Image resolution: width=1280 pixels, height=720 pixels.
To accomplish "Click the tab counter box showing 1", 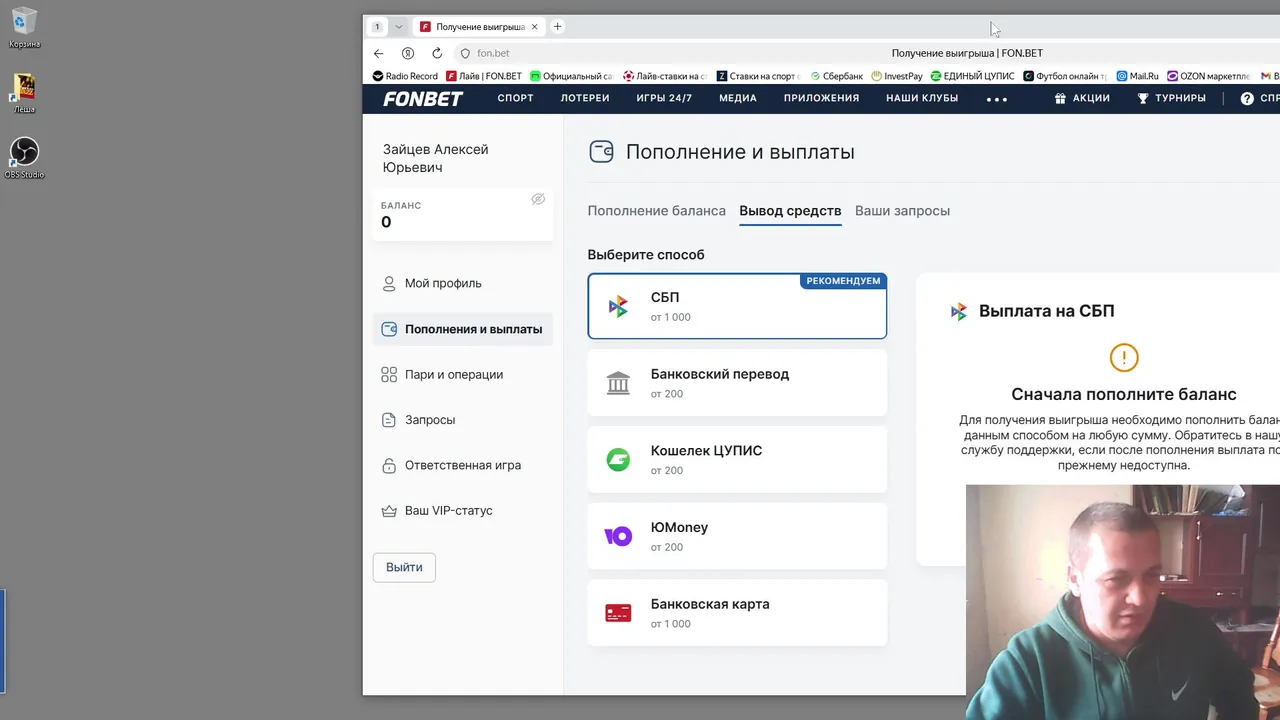I will pos(377,27).
